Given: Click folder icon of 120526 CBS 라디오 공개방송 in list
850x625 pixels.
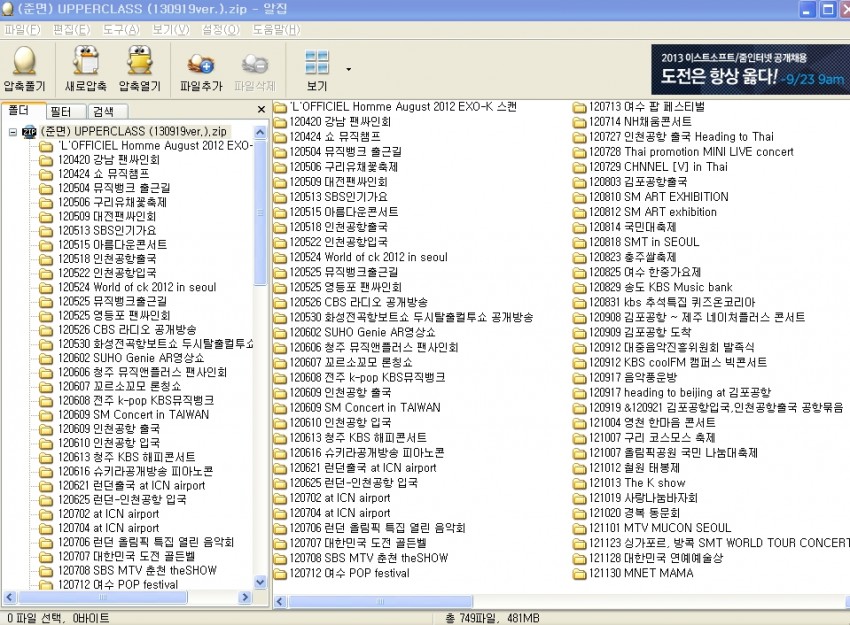Looking at the screenshot, I should click(280, 302).
